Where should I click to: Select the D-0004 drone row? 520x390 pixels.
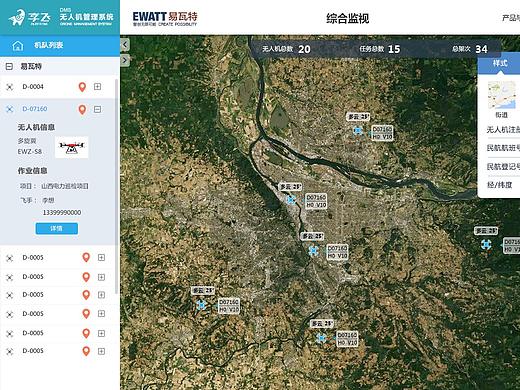tap(58, 87)
